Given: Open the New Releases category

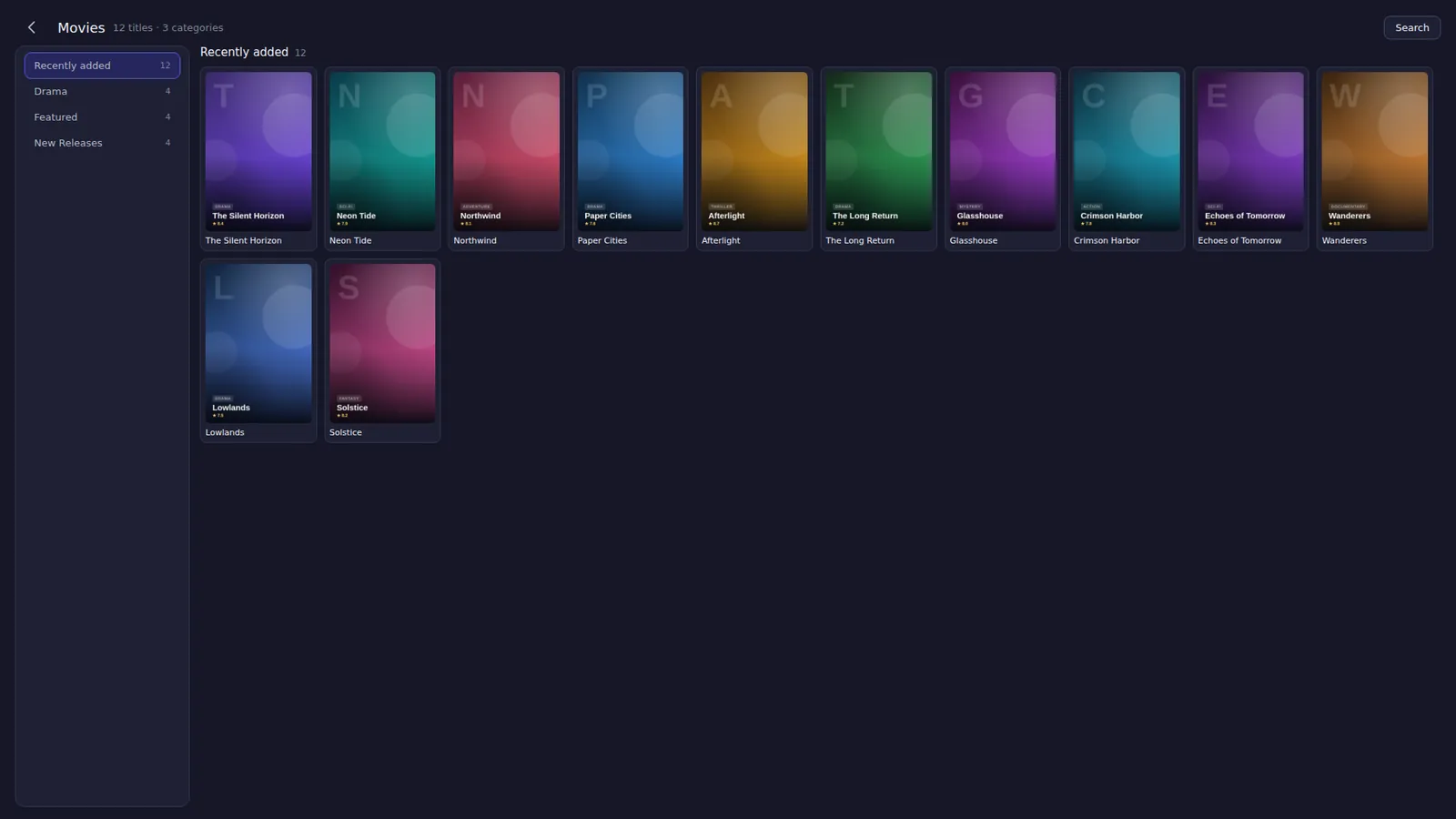Looking at the screenshot, I should [x=102, y=143].
